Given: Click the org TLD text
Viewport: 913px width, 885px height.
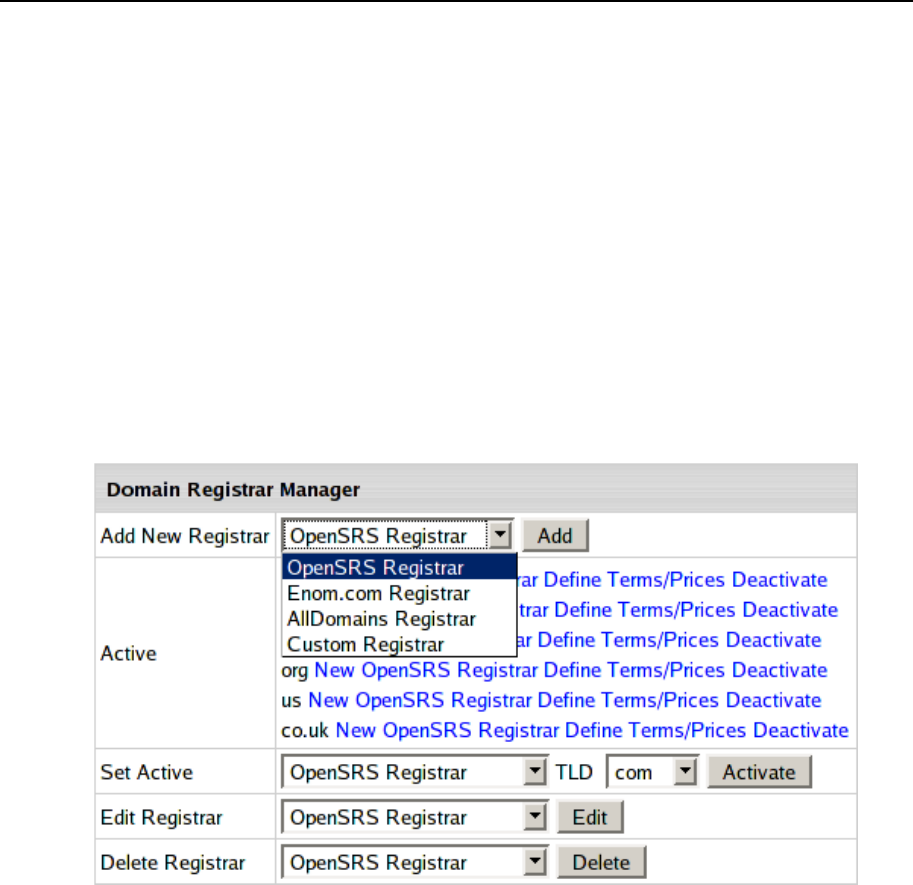Looking at the screenshot, I should (294, 671).
